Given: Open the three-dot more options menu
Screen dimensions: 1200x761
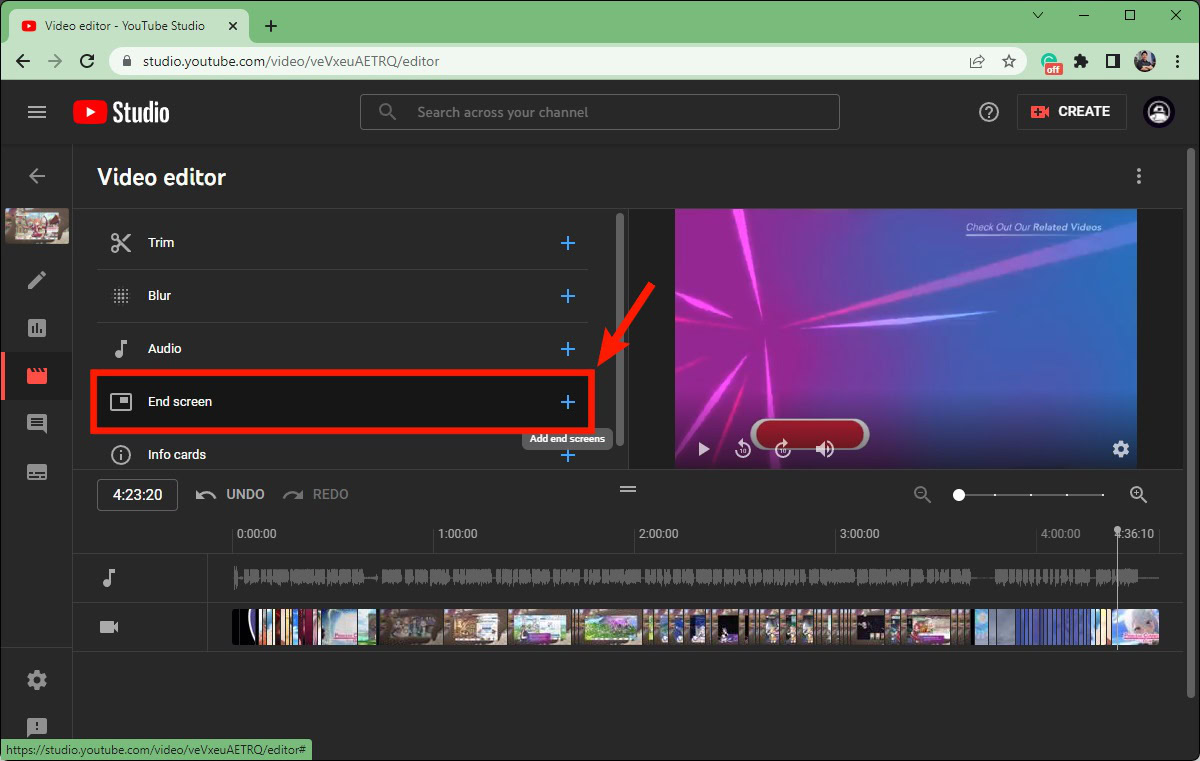Looking at the screenshot, I should (x=1138, y=177).
